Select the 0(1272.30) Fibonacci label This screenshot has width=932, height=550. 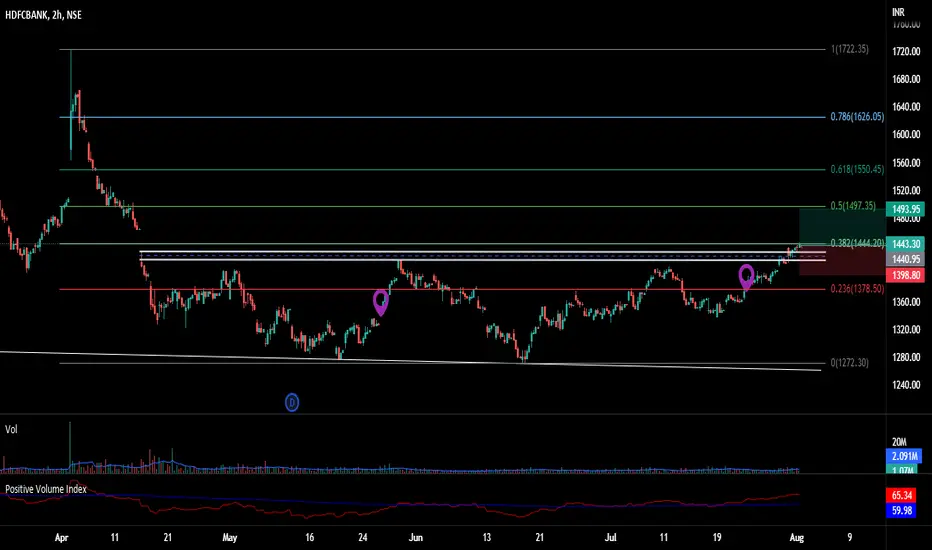(849, 363)
